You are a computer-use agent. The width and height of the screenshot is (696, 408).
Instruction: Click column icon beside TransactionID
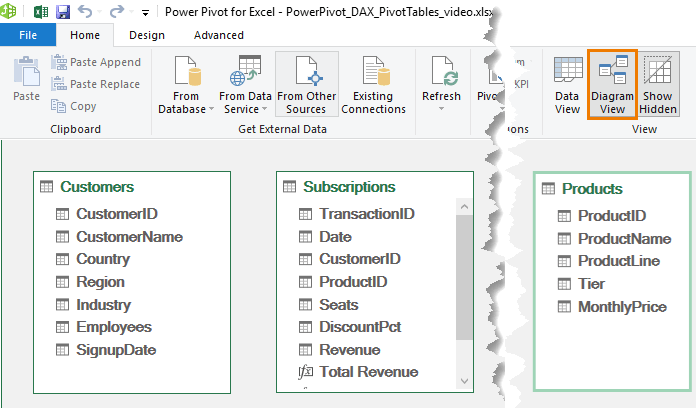point(305,214)
